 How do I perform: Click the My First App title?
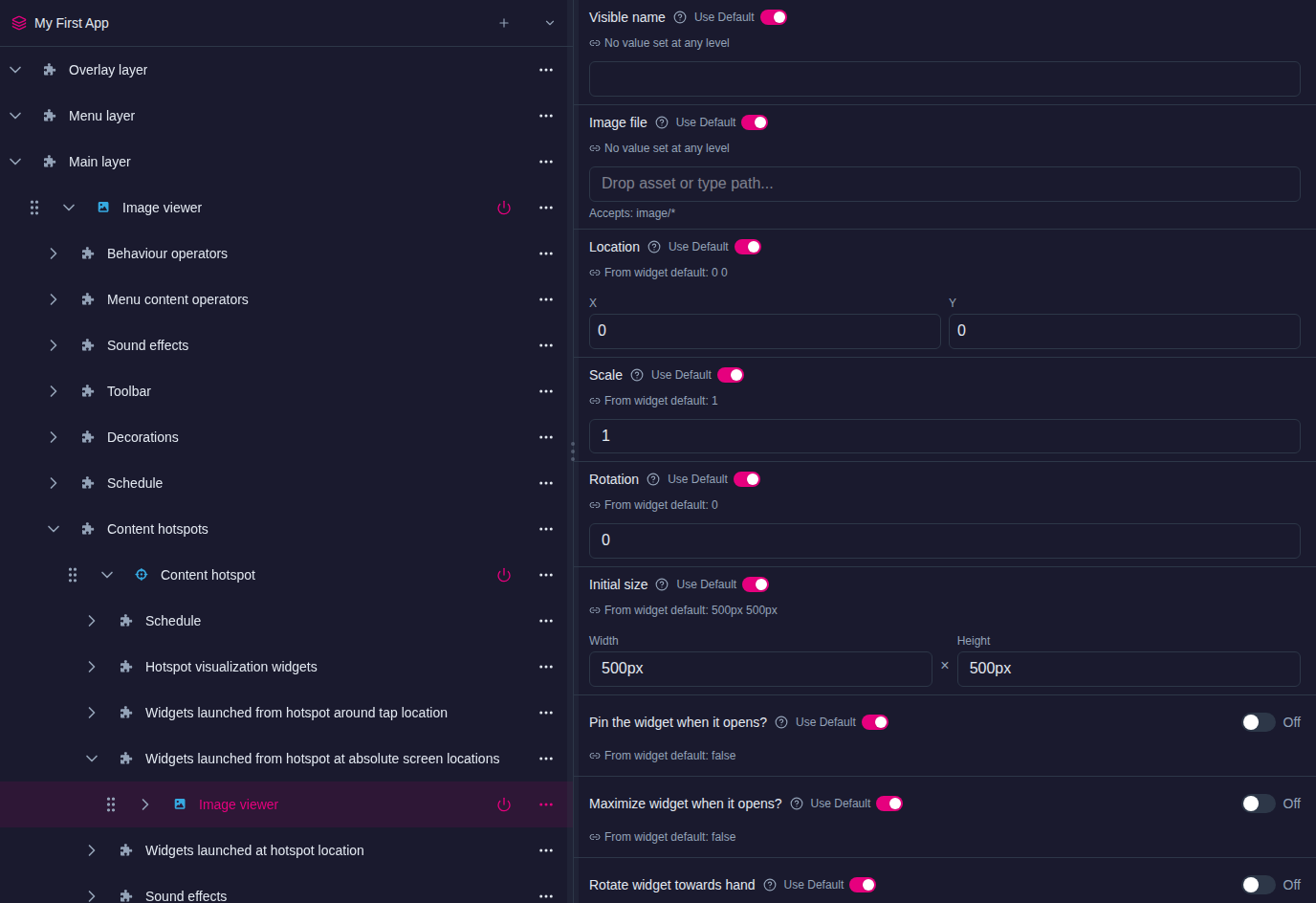[x=72, y=23]
